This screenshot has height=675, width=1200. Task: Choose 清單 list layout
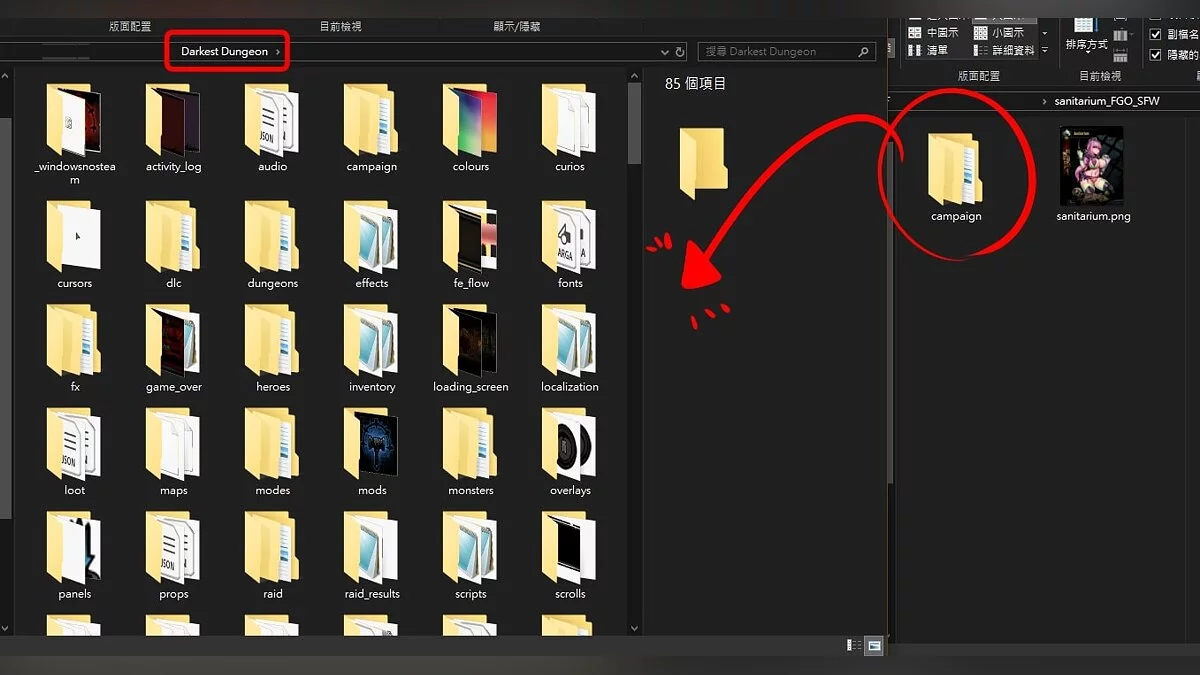(928, 50)
